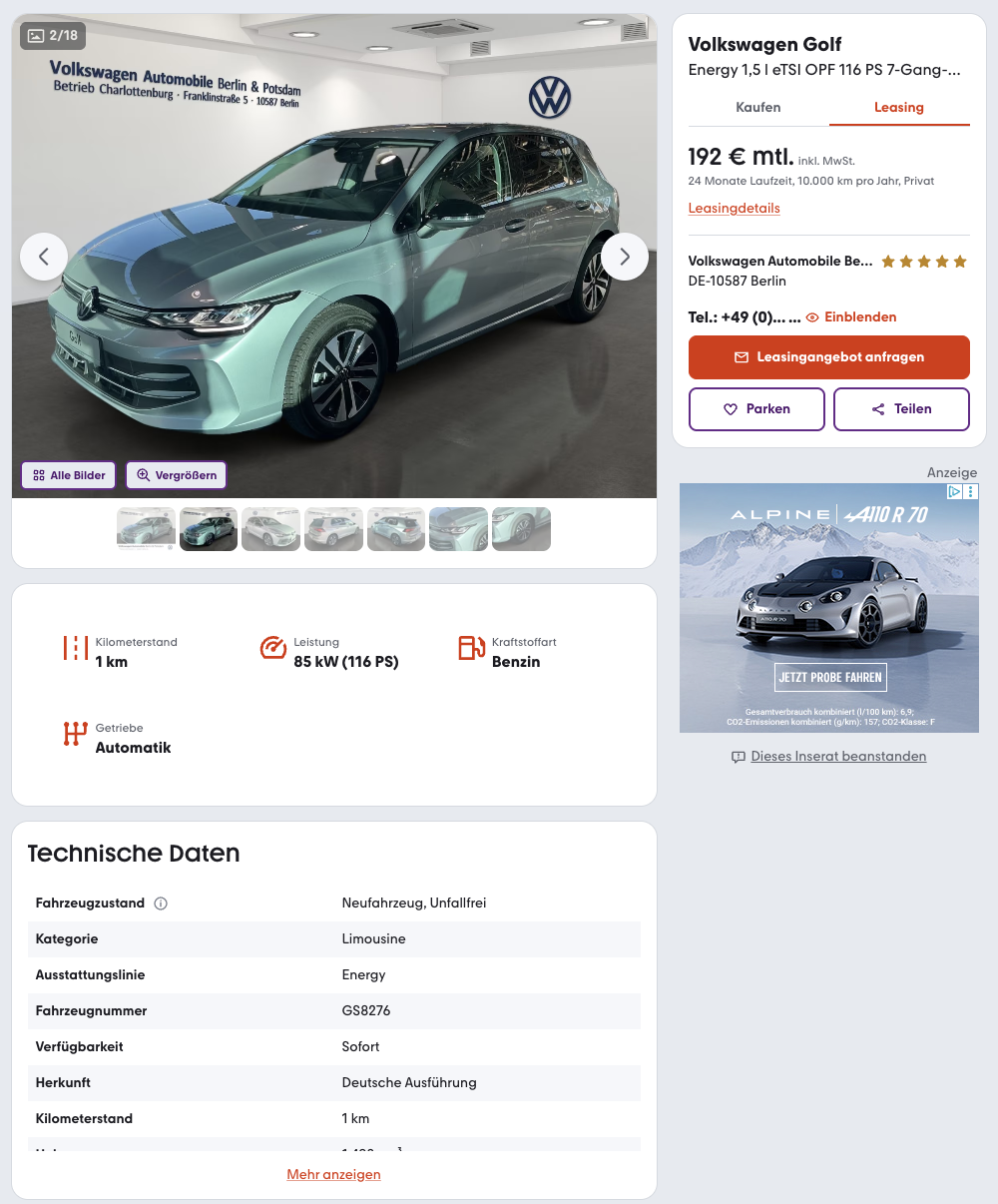
Task: Select the first thumbnail in photo strip
Action: tap(147, 529)
